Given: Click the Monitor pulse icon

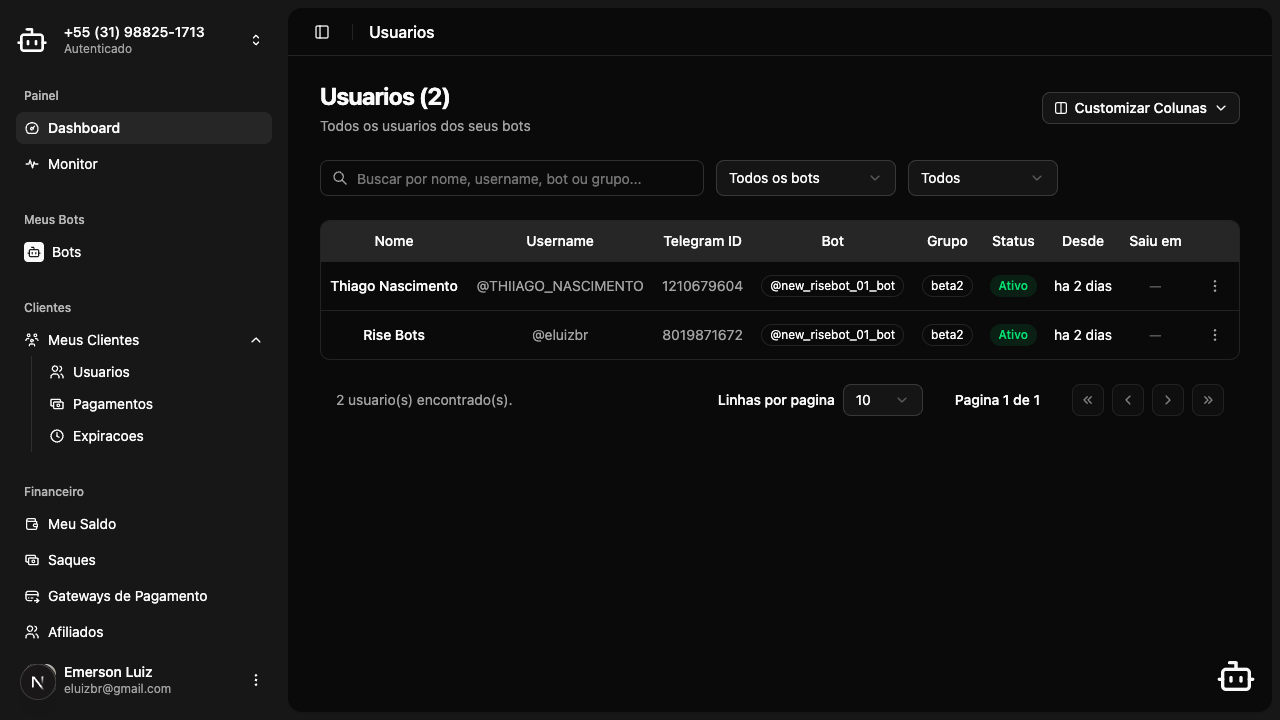Looking at the screenshot, I should click(x=32, y=164).
